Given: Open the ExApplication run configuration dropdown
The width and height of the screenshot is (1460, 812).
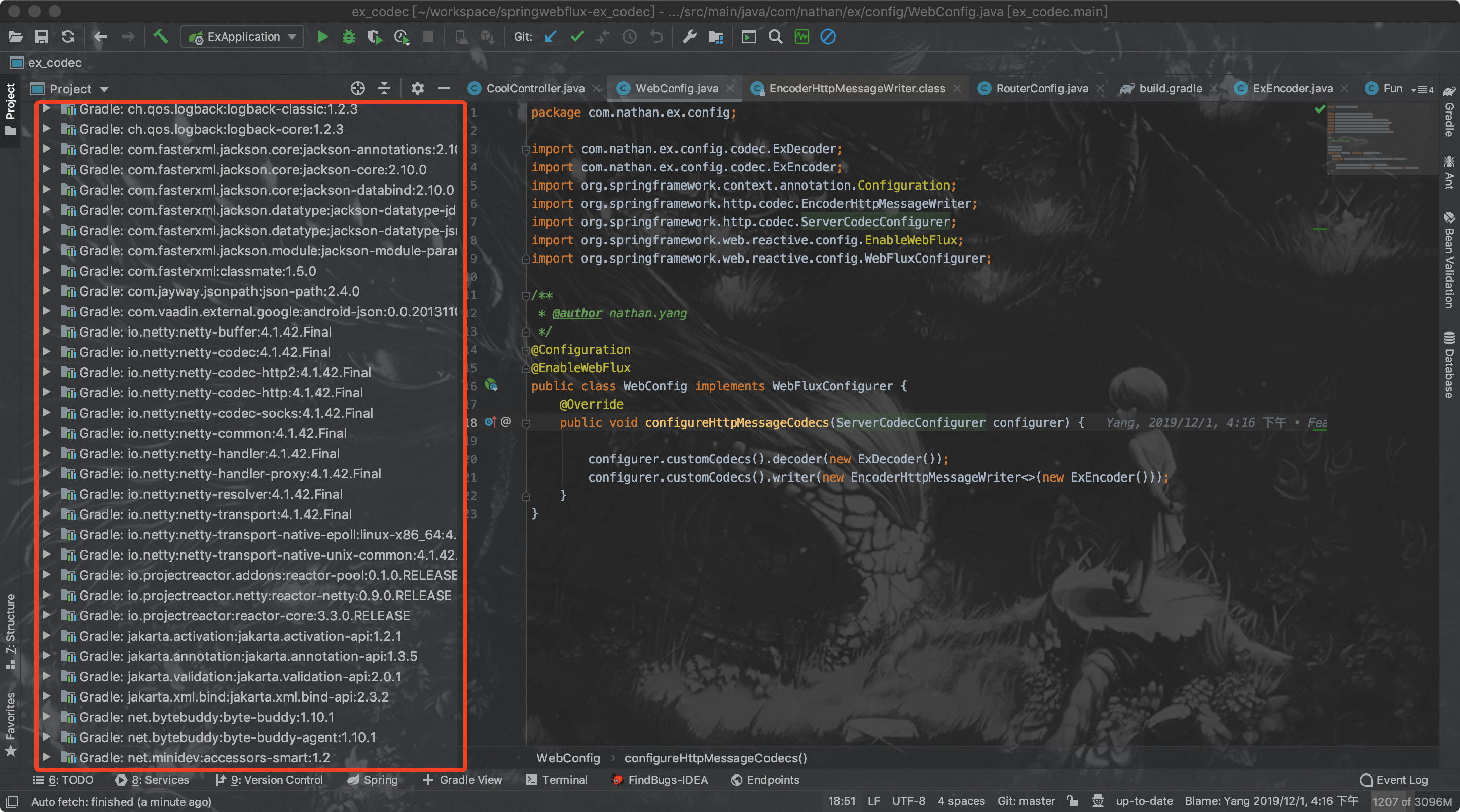Looking at the screenshot, I should pos(243,37).
